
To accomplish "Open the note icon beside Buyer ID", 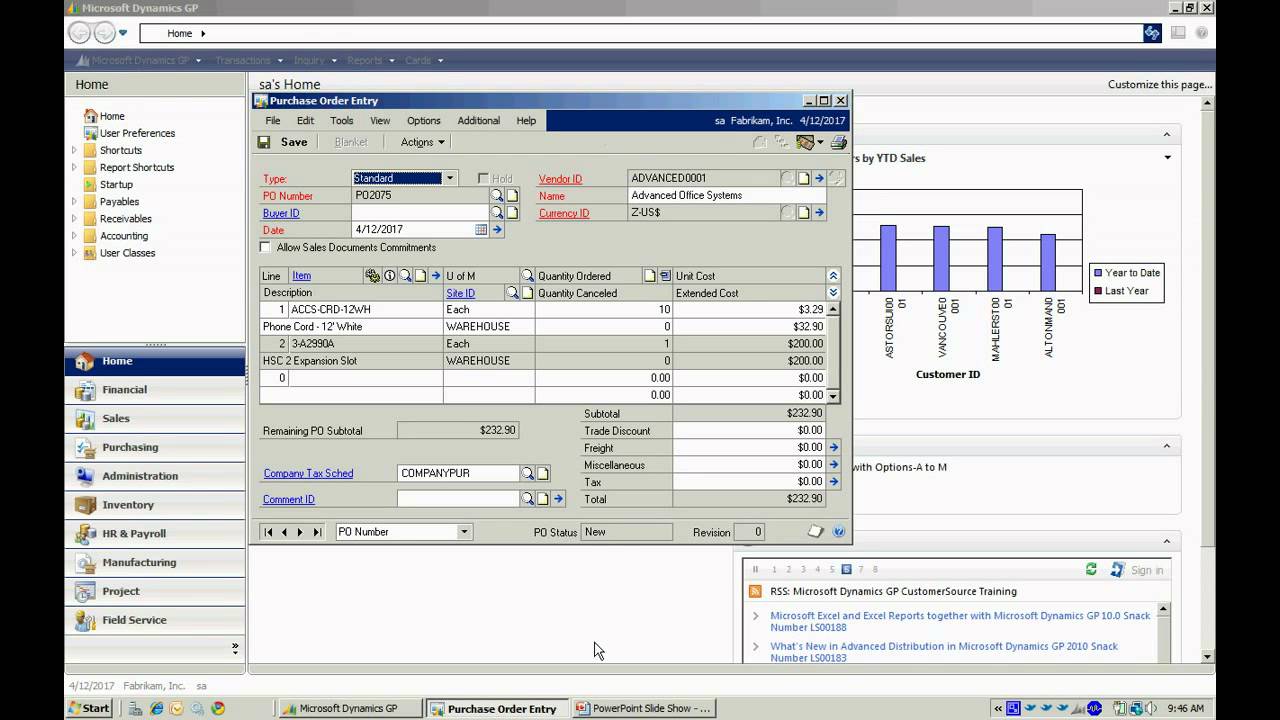I will (x=513, y=213).
